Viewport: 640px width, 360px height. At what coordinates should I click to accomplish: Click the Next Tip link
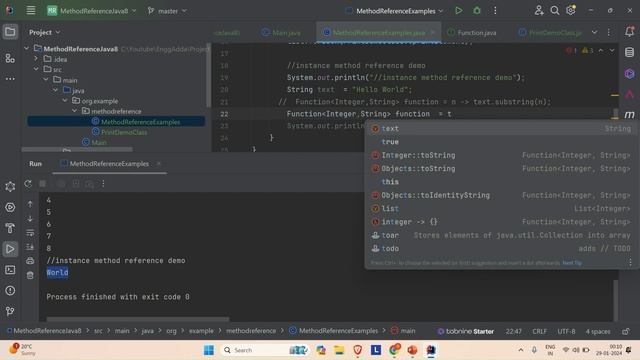point(572,263)
